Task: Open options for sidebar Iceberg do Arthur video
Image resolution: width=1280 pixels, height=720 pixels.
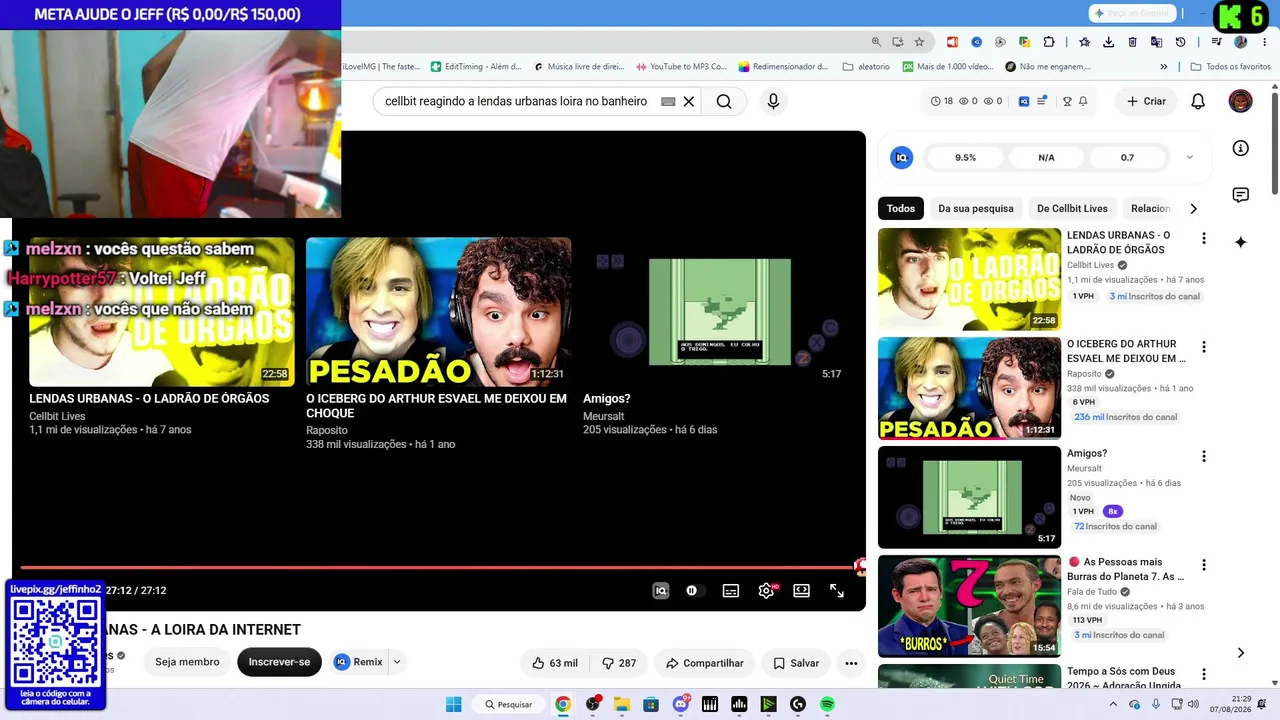Action: point(1204,348)
